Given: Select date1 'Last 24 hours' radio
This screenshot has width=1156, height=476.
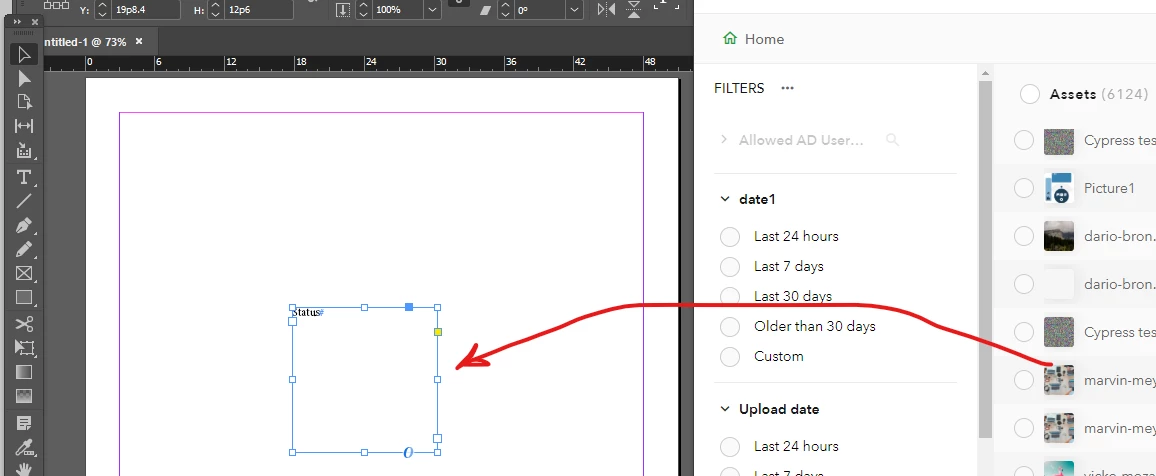Looking at the screenshot, I should tap(730, 237).
